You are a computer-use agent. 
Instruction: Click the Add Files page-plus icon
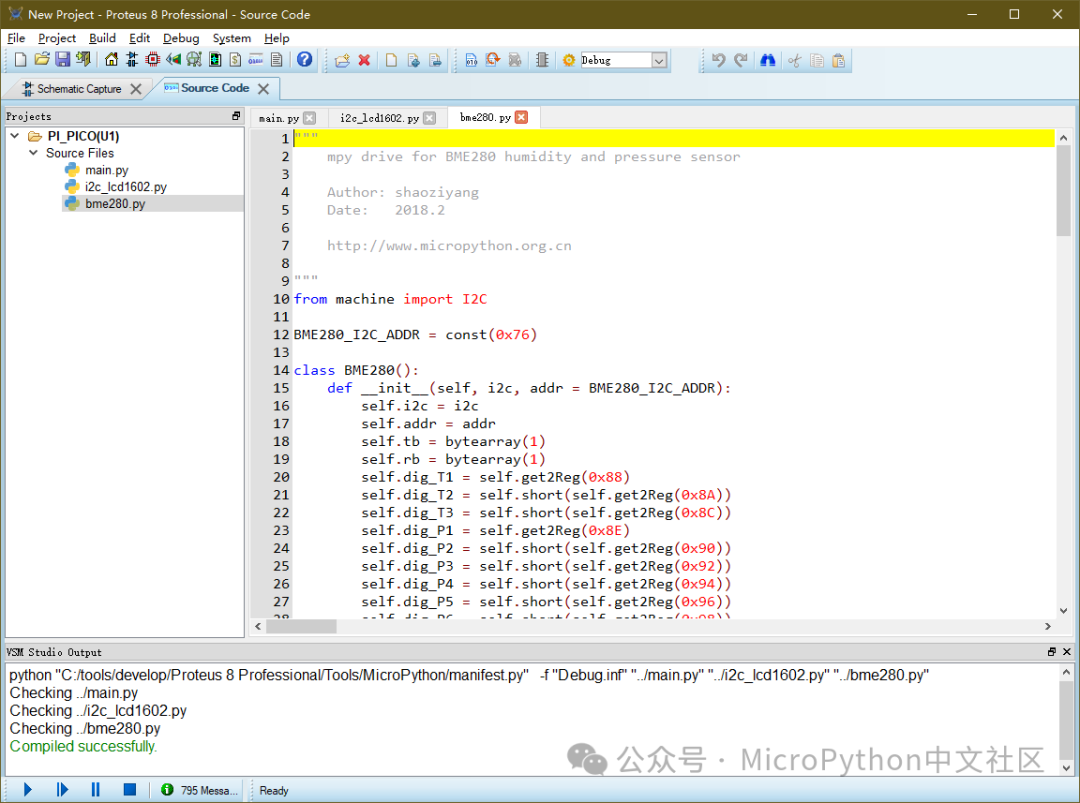(413, 61)
